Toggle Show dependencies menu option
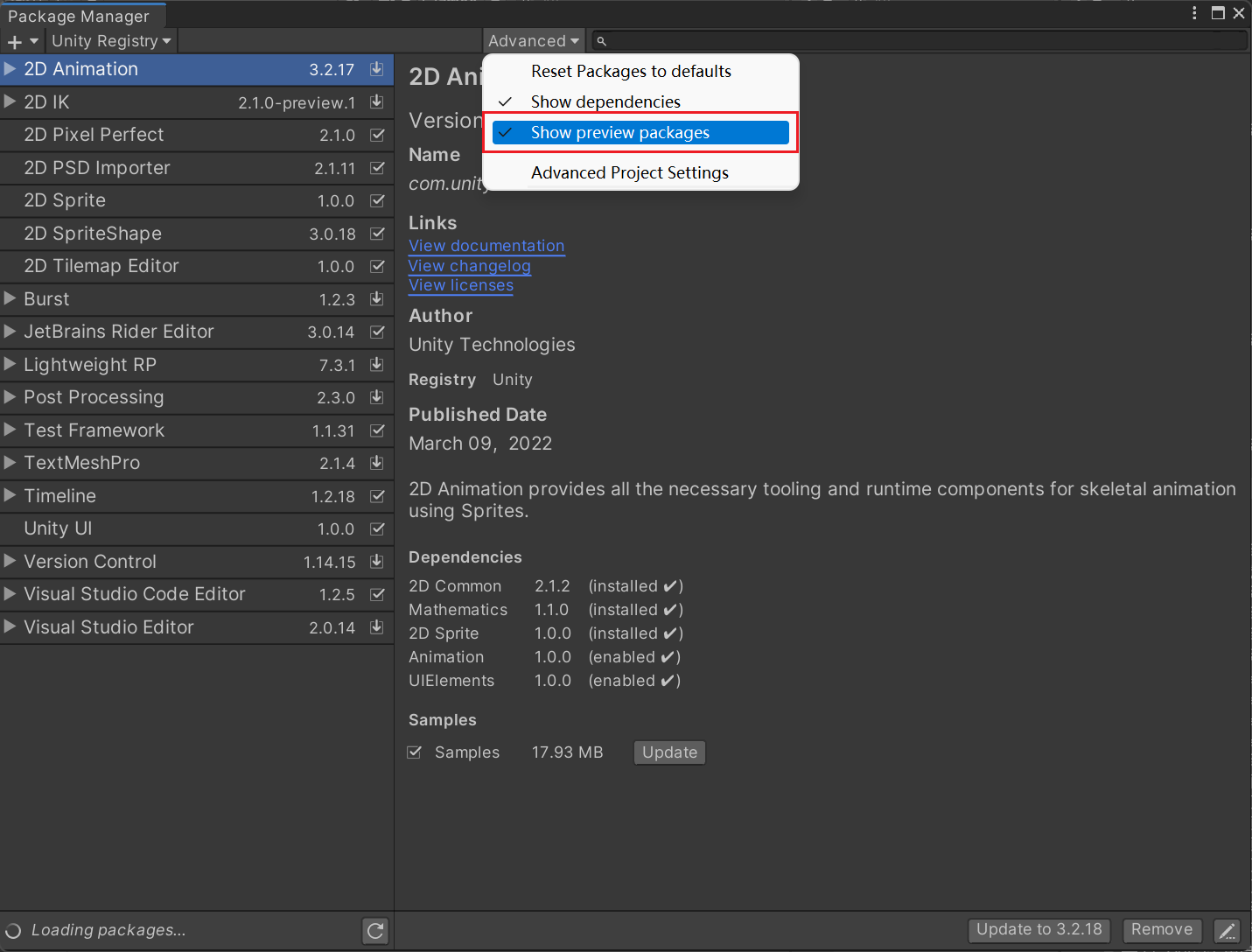This screenshot has height=952, width=1252. pyautogui.click(x=640, y=102)
